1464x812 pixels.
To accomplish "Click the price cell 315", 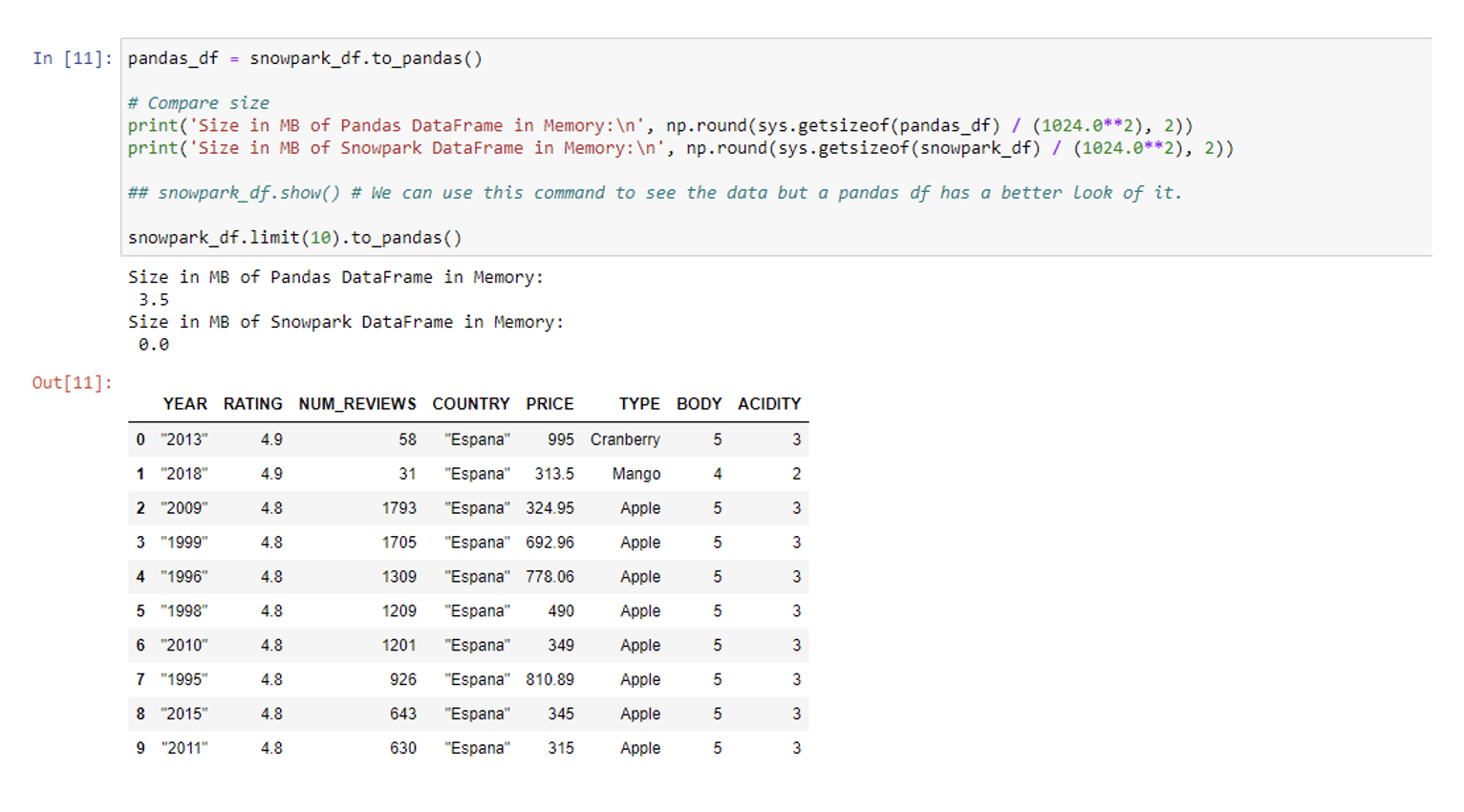I will click(x=561, y=749).
